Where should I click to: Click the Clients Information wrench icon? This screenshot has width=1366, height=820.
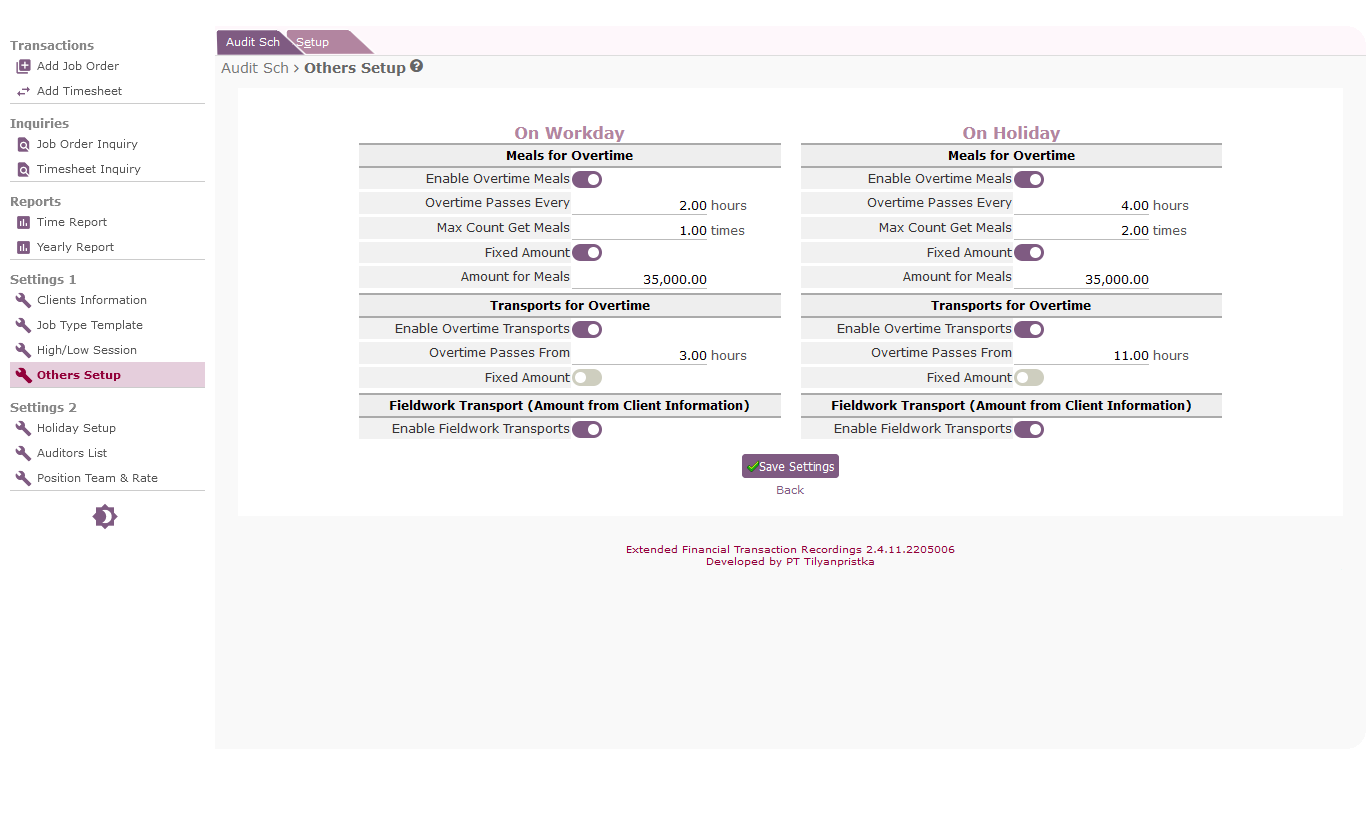(x=23, y=301)
